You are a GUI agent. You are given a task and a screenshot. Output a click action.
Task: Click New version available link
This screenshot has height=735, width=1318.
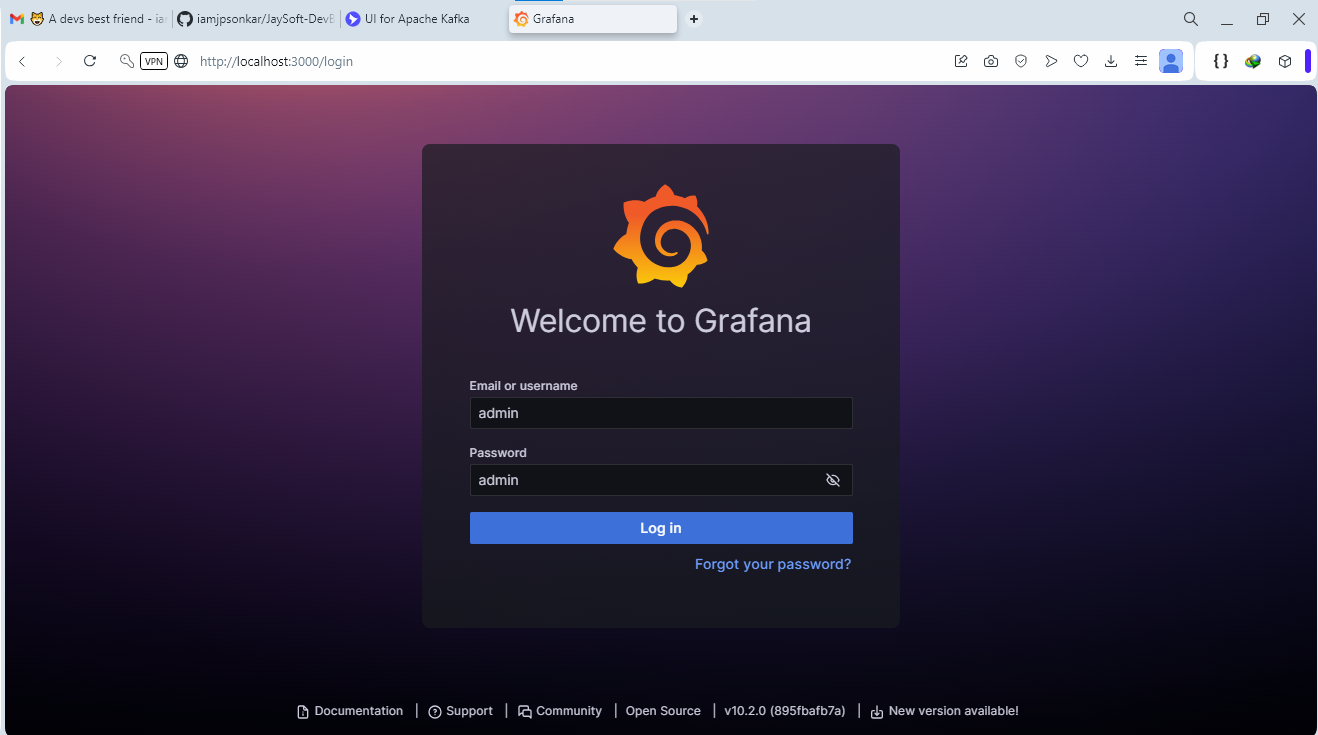coord(945,711)
